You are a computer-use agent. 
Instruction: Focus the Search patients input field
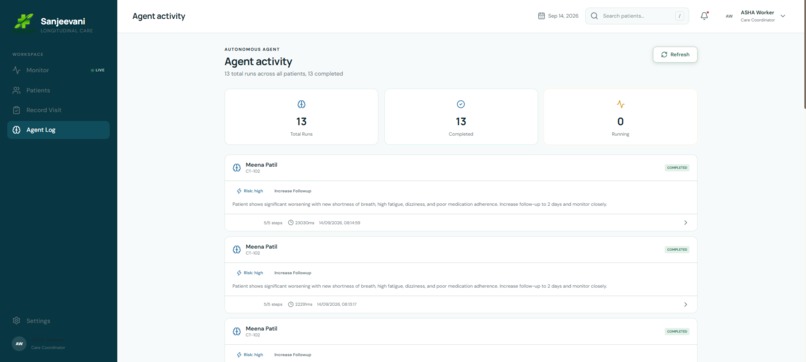(x=637, y=16)
